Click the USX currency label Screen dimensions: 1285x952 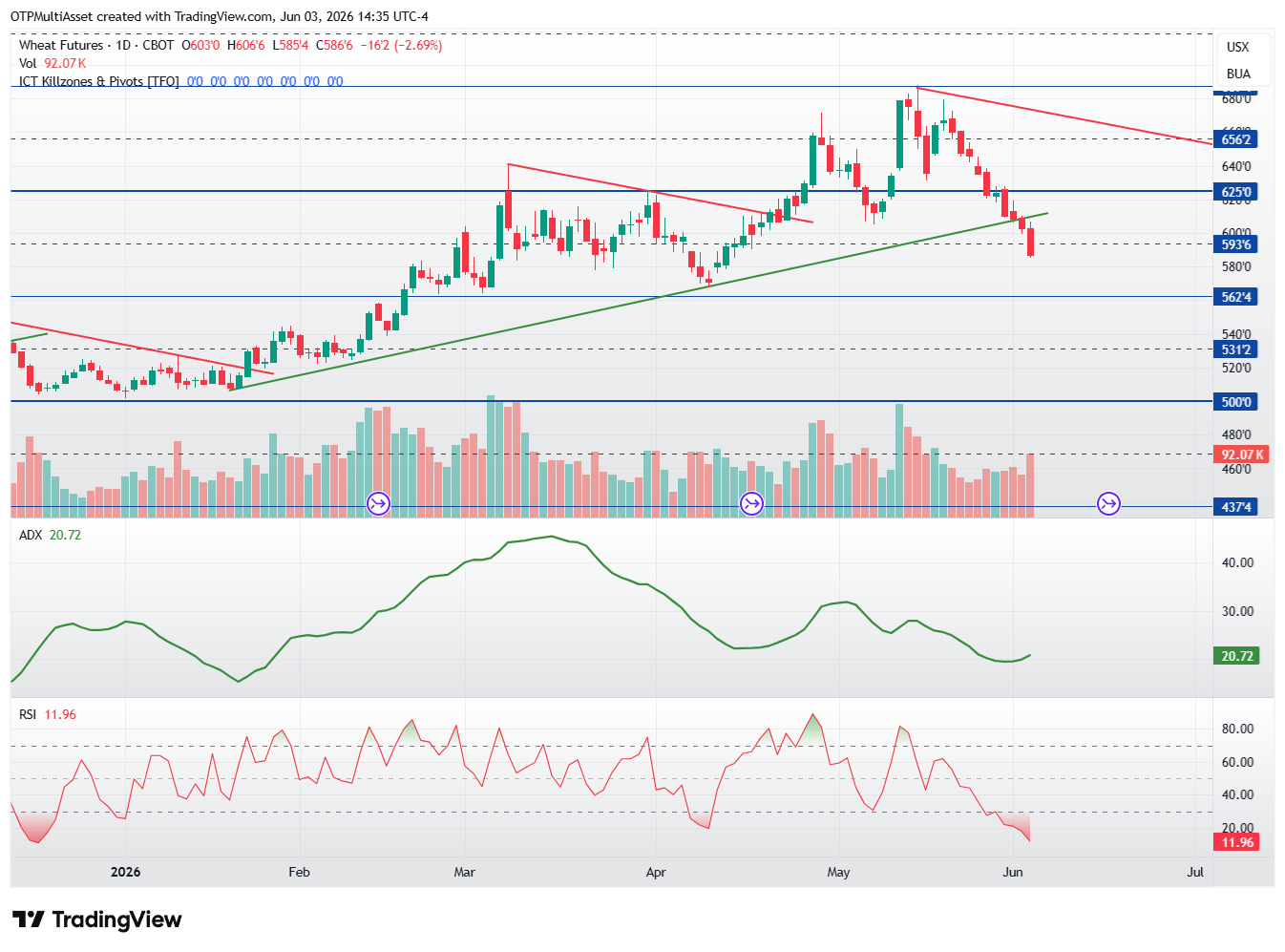(1237, 47)
